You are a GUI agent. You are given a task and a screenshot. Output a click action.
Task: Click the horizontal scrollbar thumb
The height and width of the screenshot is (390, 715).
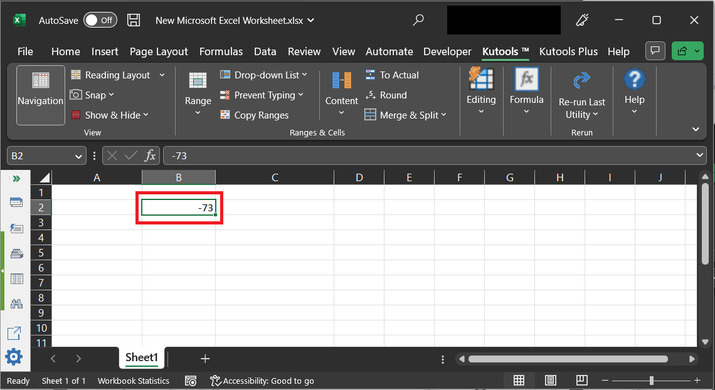tap(568, 359)
